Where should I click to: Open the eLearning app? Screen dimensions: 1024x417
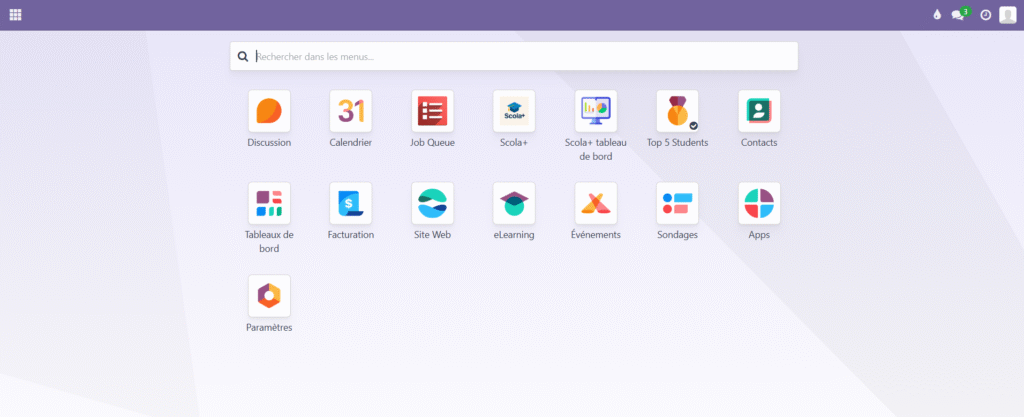pyautogui.click(x=514, y=203)
